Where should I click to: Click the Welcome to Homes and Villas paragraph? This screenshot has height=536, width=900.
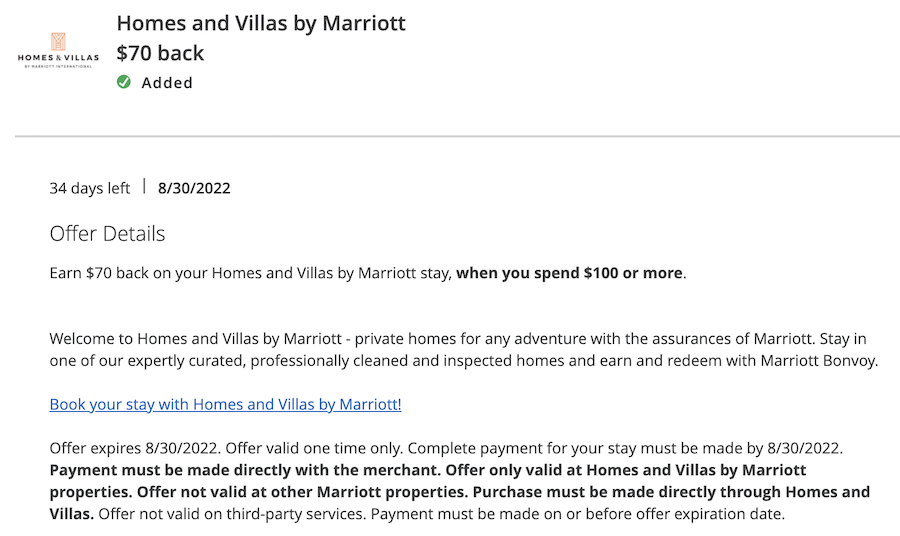coord(464,349)
